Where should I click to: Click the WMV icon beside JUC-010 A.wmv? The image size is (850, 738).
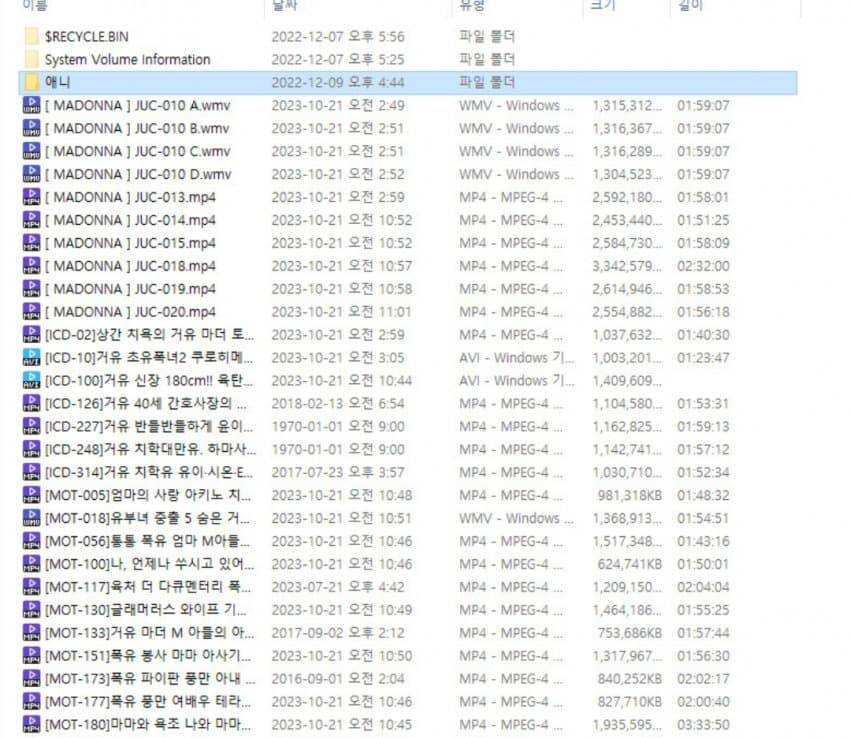[31, 105]
